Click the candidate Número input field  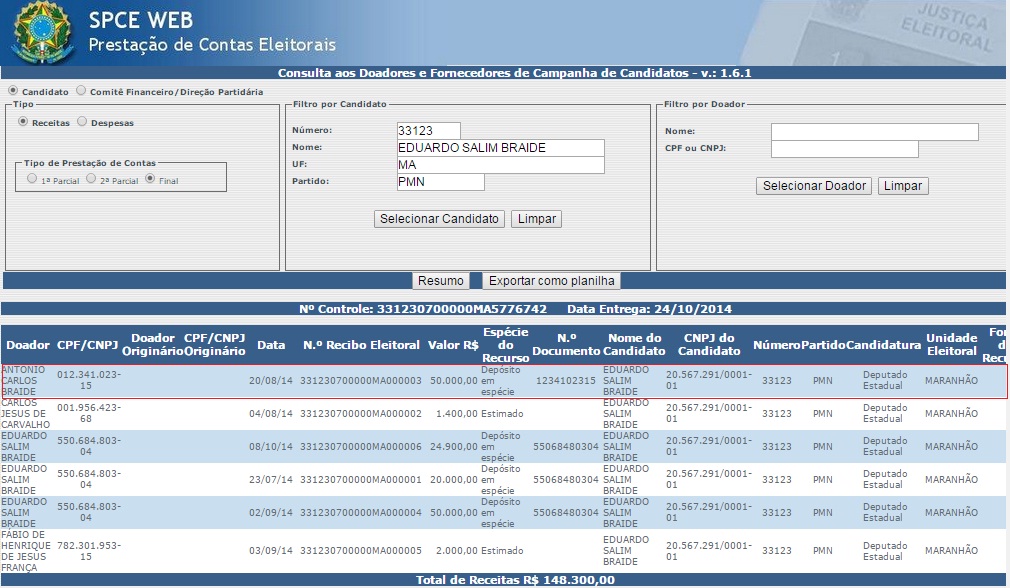click(x=428, y=131)
